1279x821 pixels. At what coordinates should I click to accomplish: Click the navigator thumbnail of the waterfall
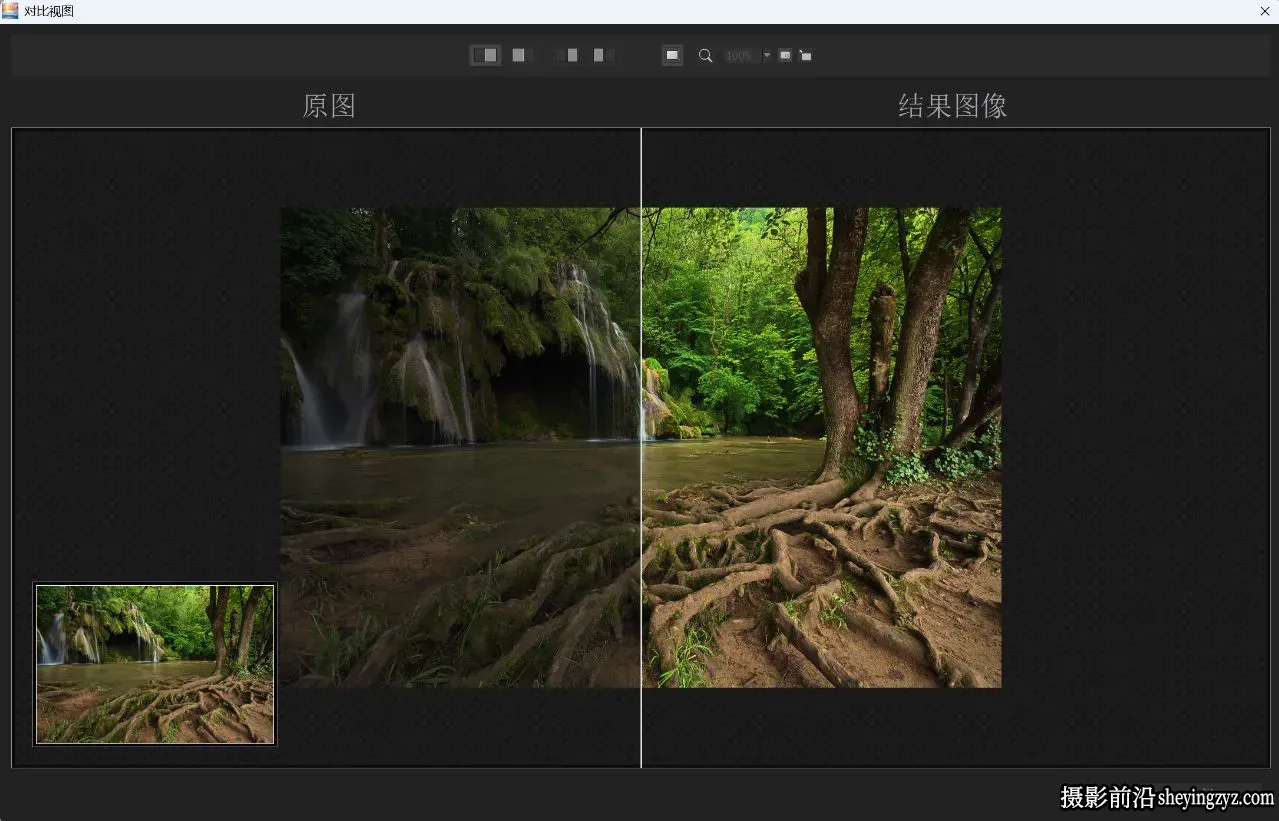pyautogui.click(x=155, y=665)
